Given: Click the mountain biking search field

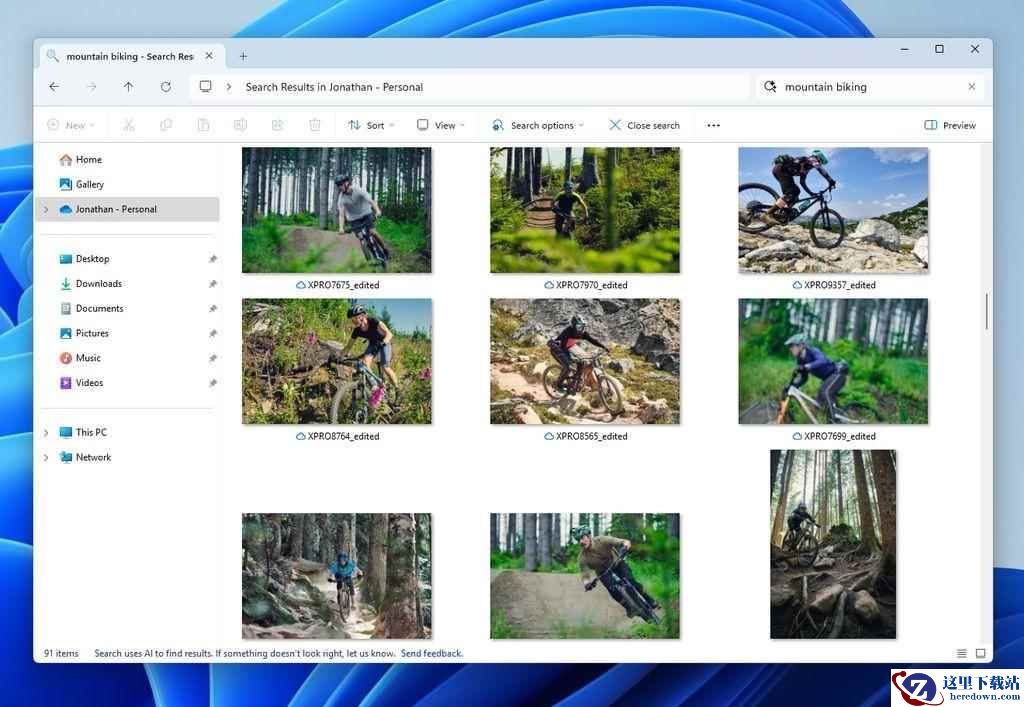Looking at the screenshot, I should click(871, 87).
